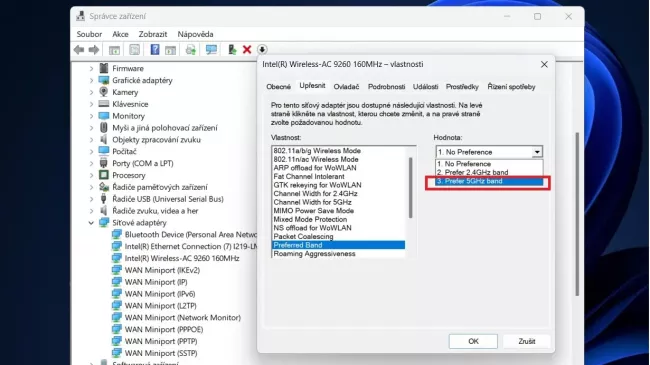
Task: Click the WAN Miniport (SSTP) adapter icon
Action: pyautogui.click(x=117, y=353)
